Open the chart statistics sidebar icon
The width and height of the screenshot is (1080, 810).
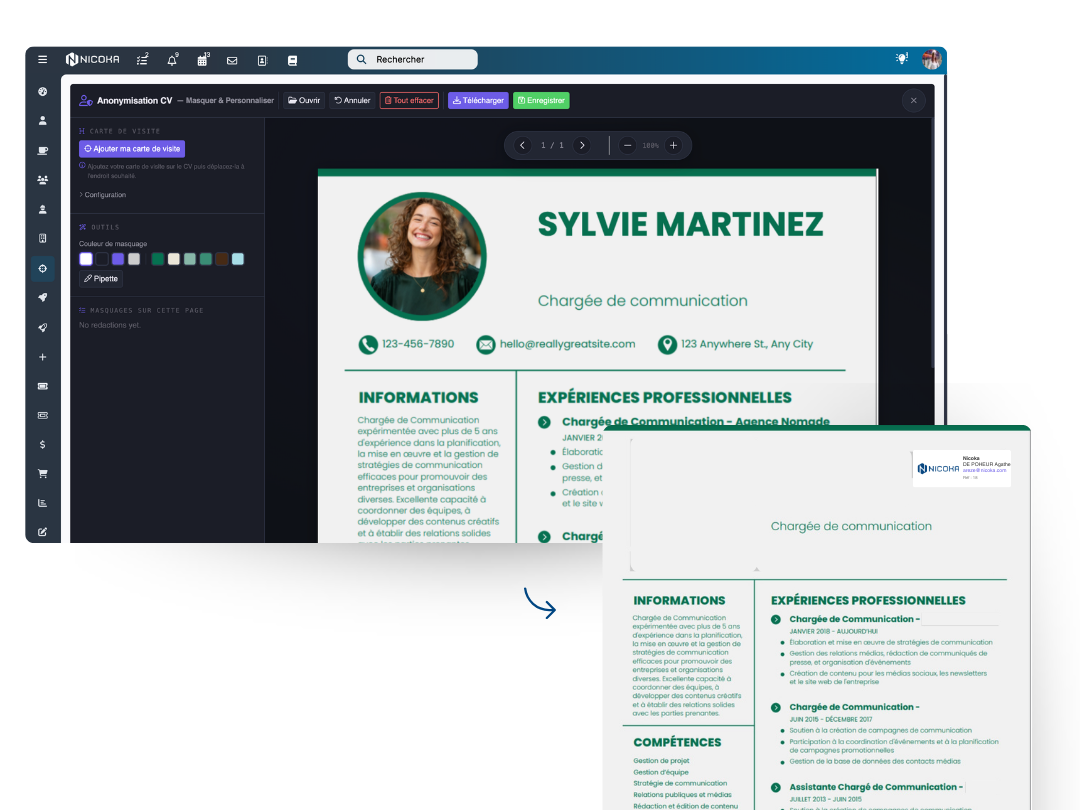click(x=42, y=502)
